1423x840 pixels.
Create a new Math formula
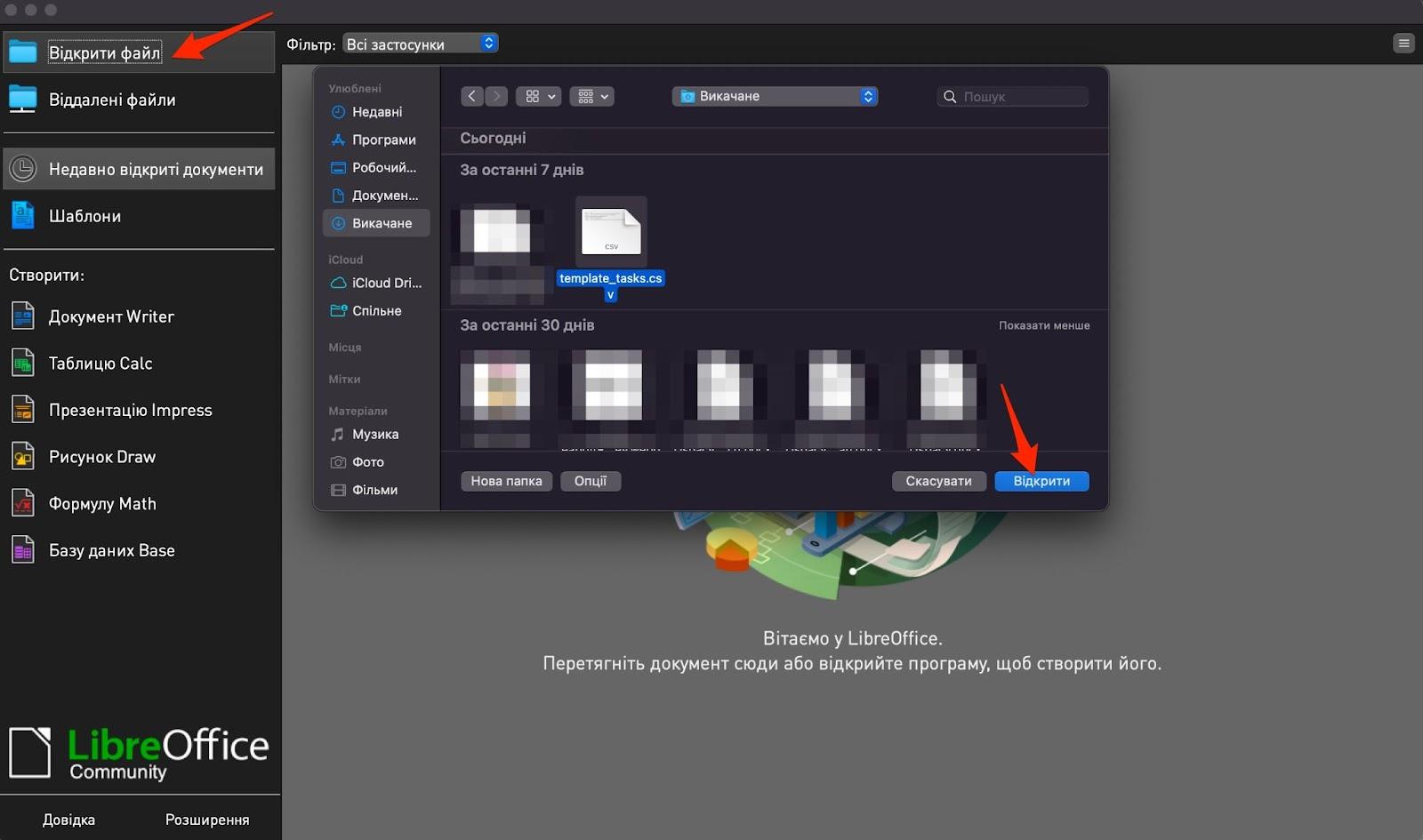(x=101, y=504)
